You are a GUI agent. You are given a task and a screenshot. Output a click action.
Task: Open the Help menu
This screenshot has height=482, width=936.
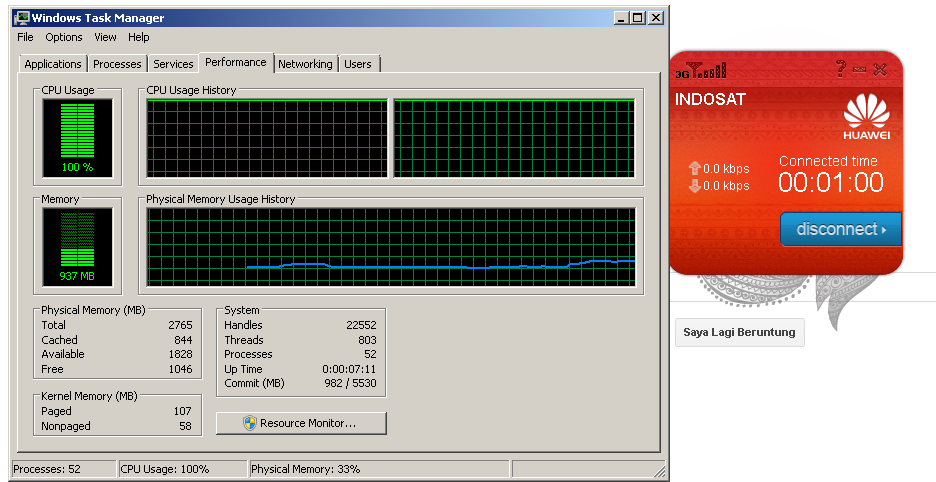[138, 37]
